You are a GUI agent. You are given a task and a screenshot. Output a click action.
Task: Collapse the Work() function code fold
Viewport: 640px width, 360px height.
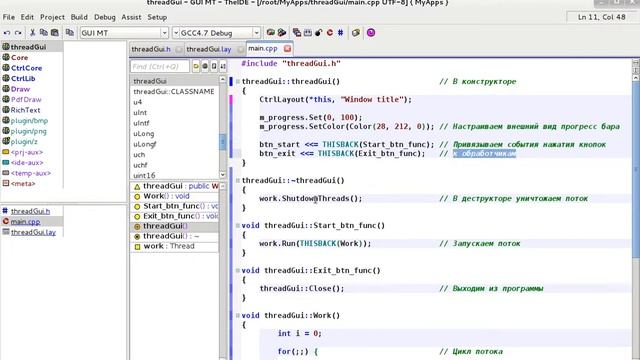[238, 315]
